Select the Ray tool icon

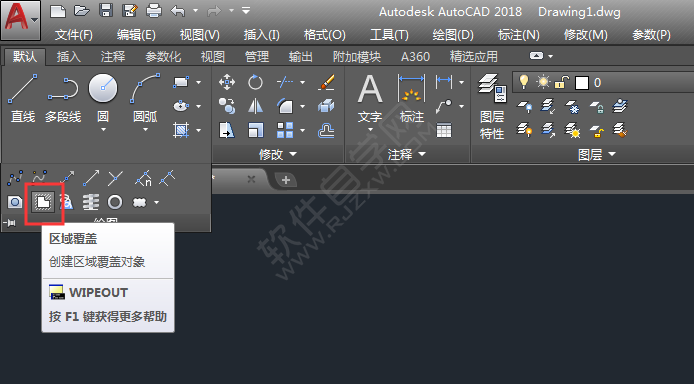pyautogui.click(x=91, y=178)
